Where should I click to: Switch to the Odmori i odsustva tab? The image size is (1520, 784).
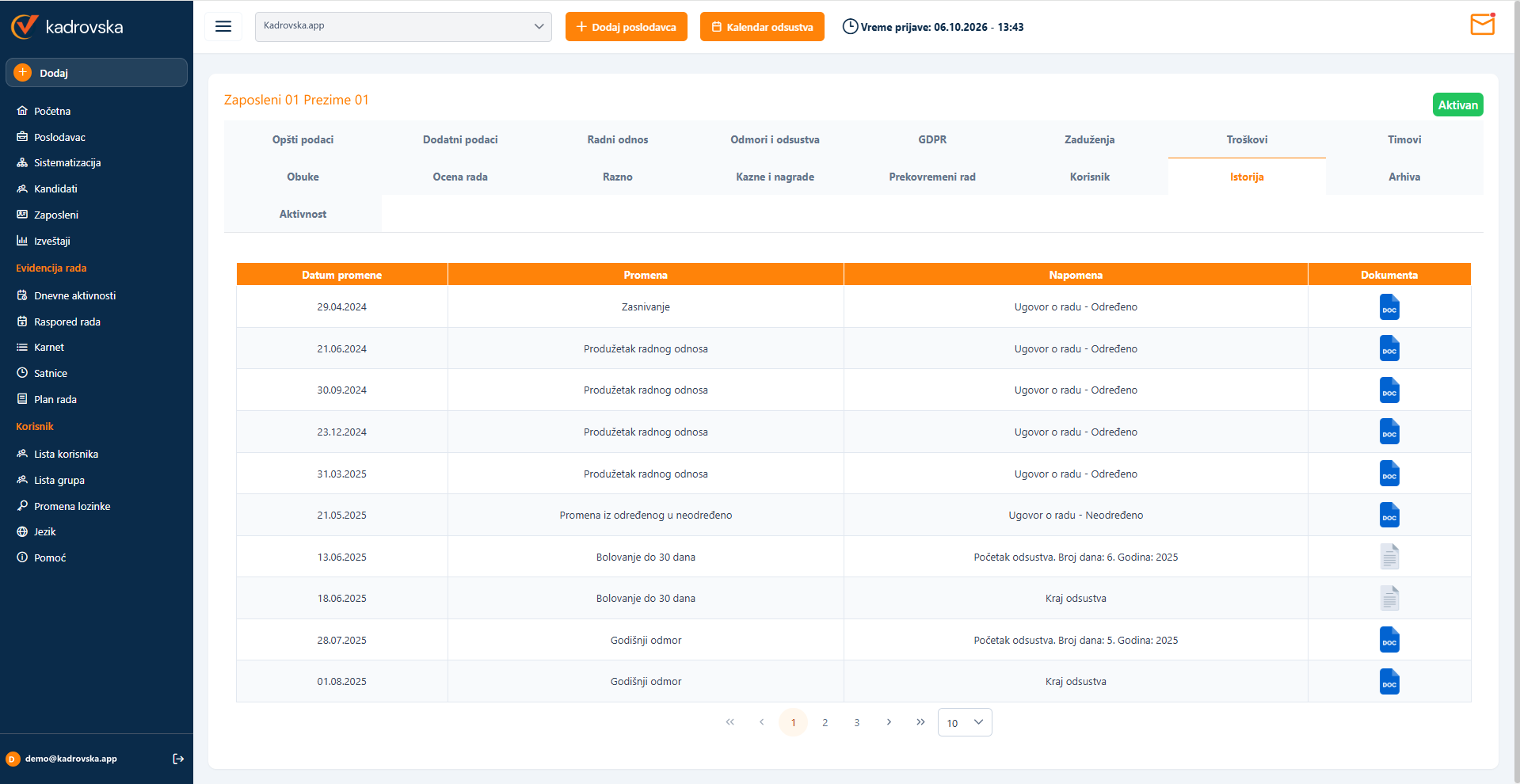click(775, 139)
